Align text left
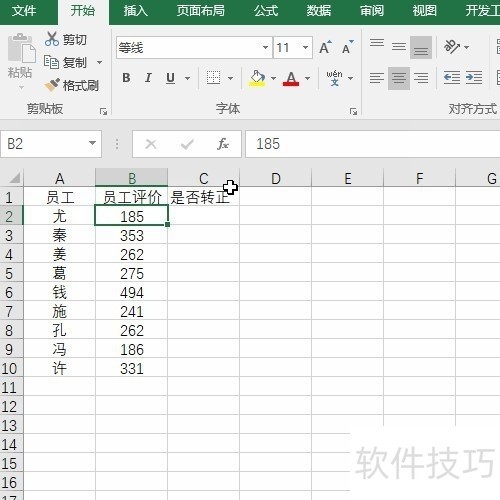 pyautogui.click(x=377, y=78)
